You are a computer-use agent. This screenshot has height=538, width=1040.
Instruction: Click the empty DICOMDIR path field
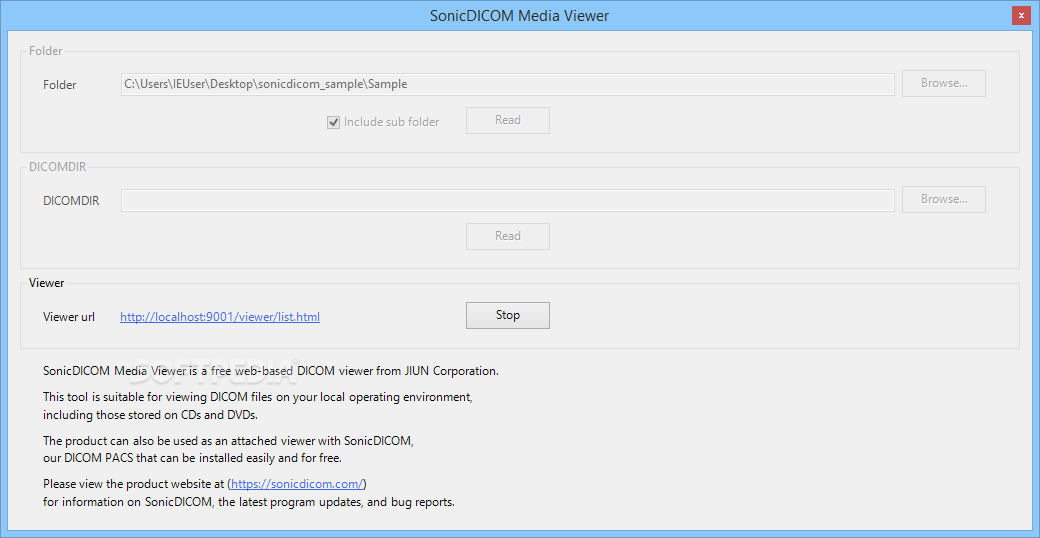pos(507,200)
